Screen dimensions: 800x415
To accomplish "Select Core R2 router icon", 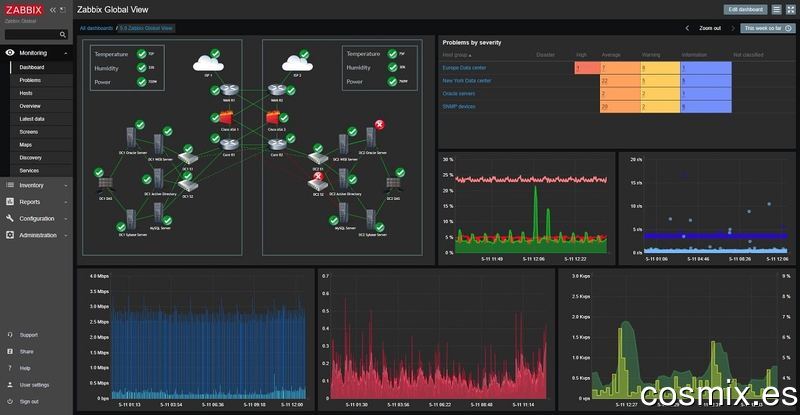I will pyautogui.click(x=277, y=144).
